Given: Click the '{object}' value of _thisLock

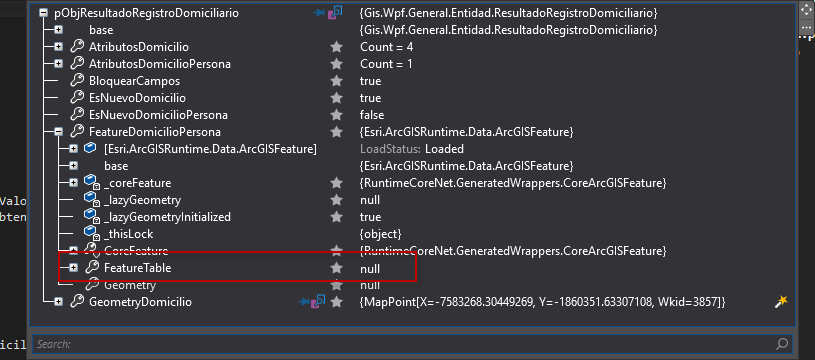Looking at the screenshot, I should (380, 234).
